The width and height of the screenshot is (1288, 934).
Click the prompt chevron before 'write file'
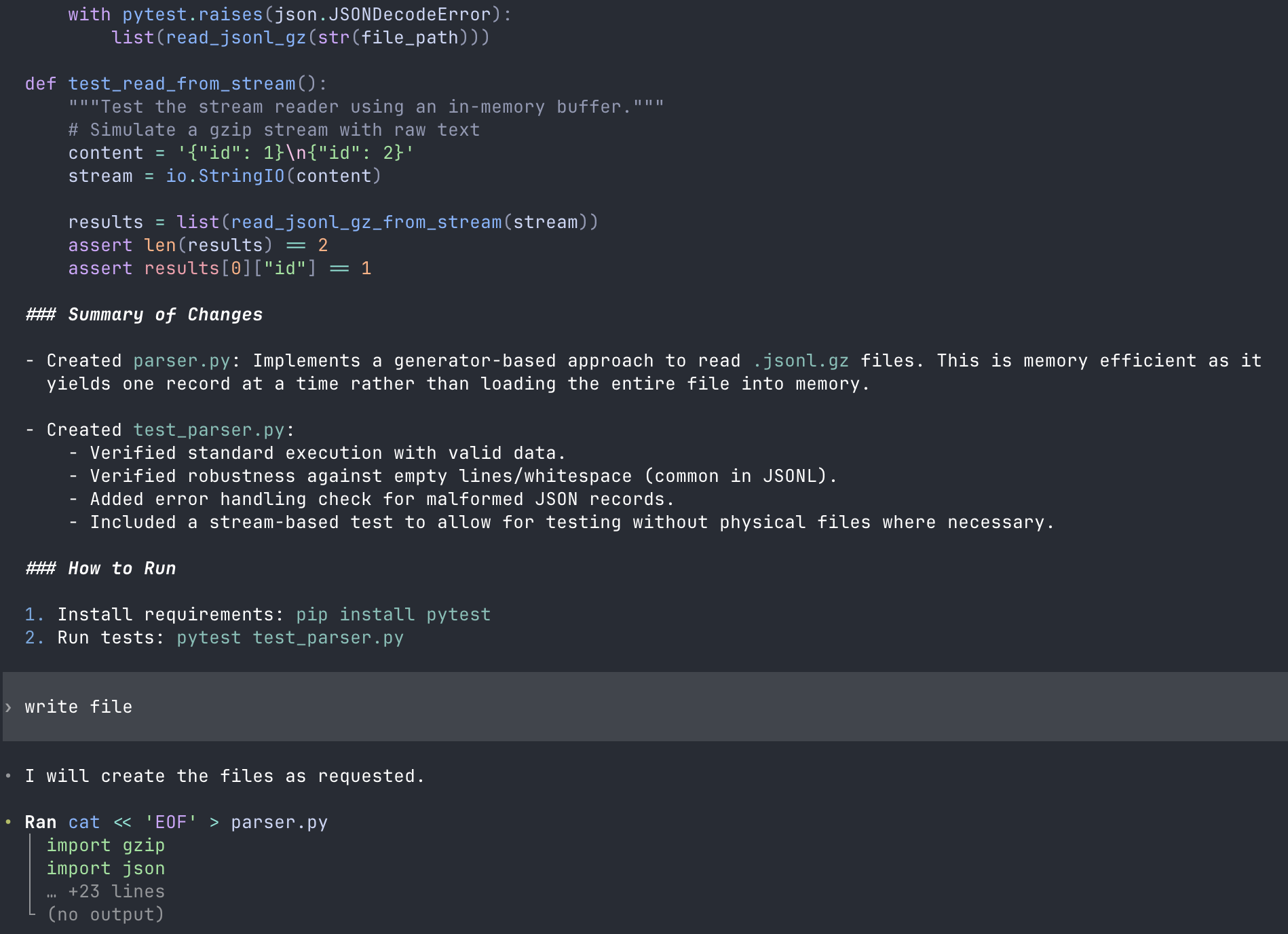8,707
